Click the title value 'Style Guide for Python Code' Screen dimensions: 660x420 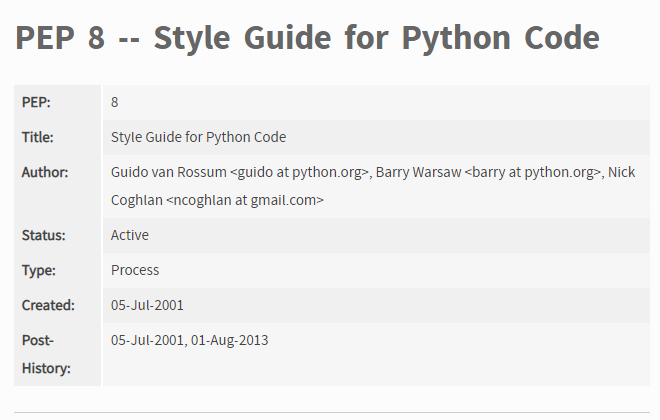click(198, 137)
